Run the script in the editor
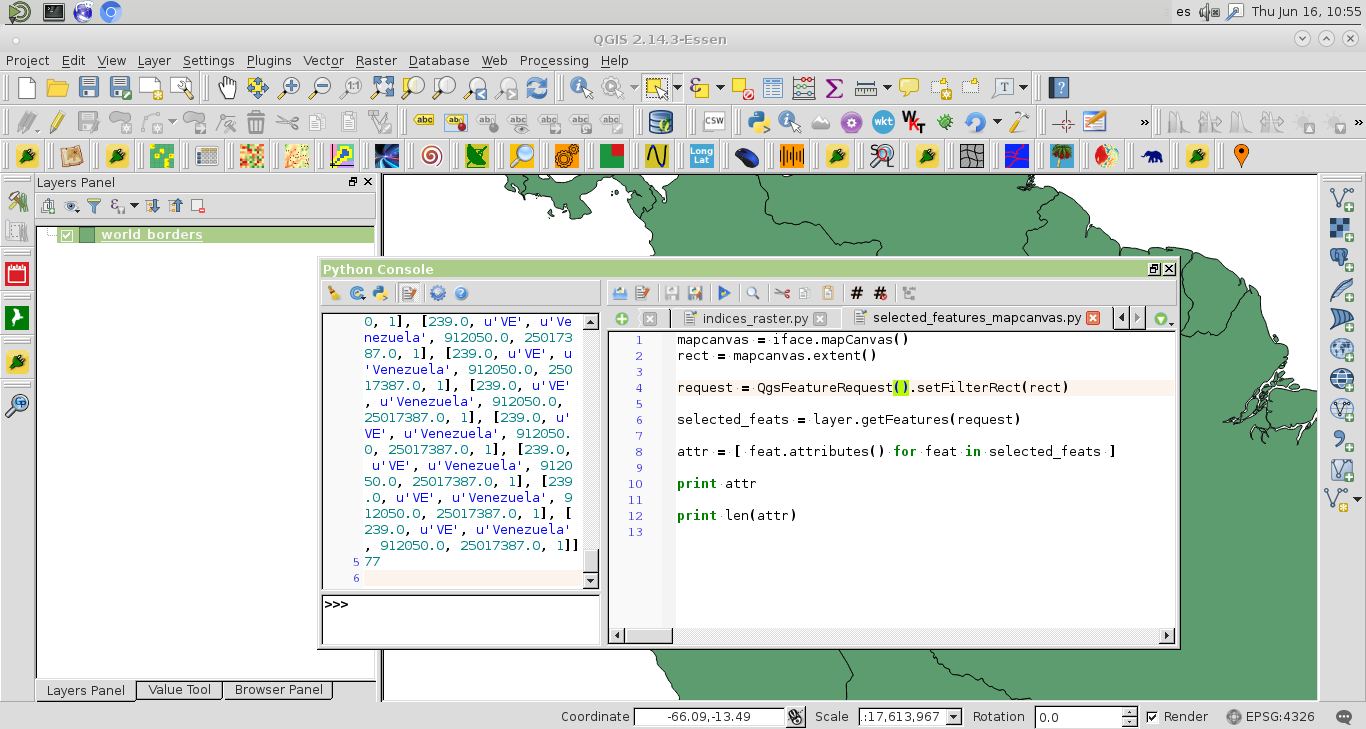 tap(724, 293)
